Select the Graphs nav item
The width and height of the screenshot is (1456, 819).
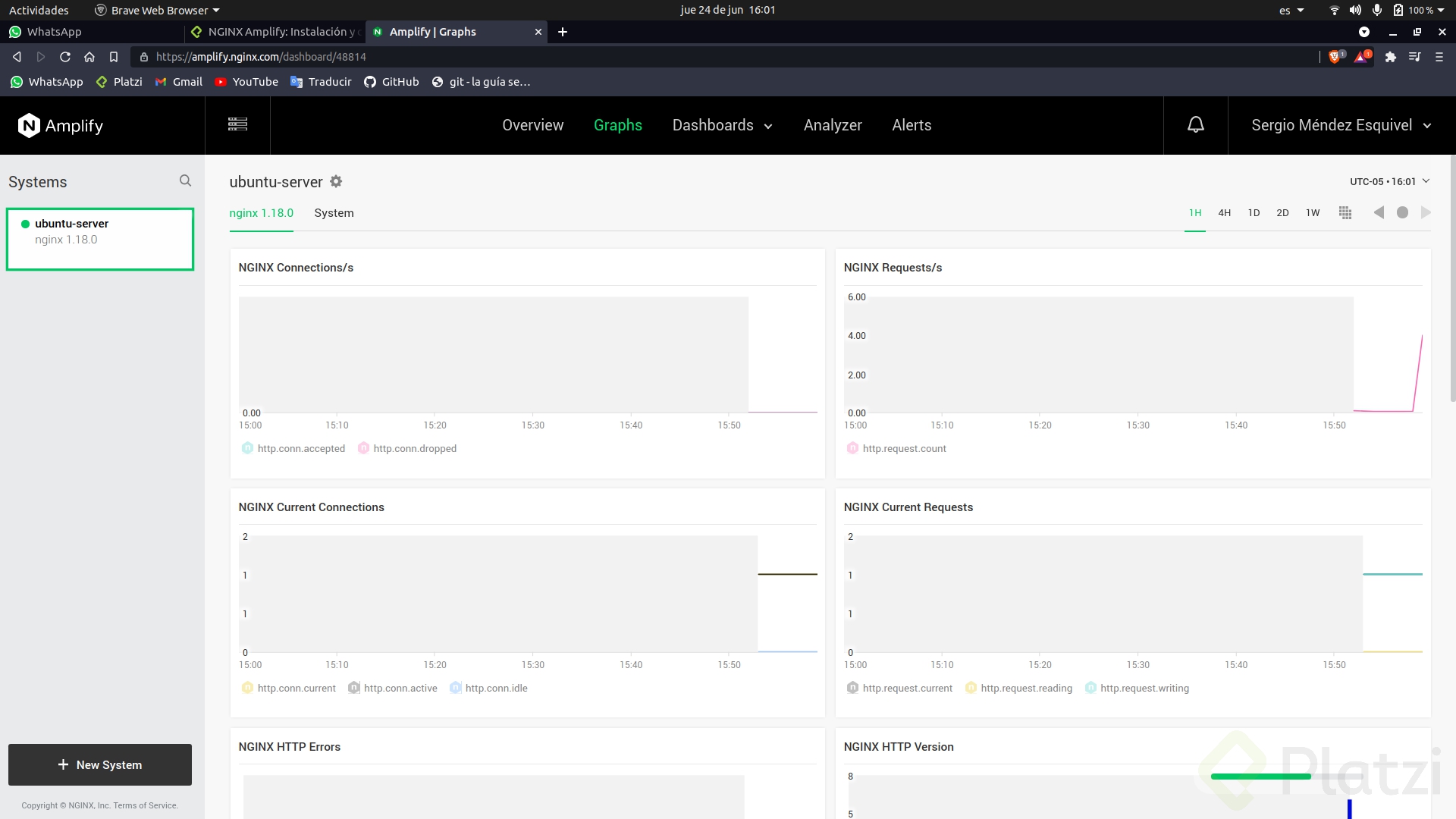tap(618, 125)
